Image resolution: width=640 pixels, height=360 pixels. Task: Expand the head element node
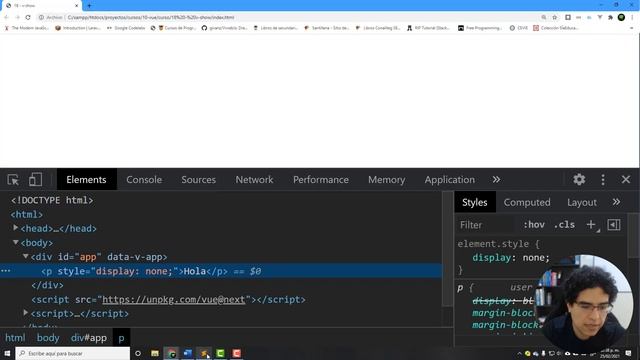pos(16,228)
